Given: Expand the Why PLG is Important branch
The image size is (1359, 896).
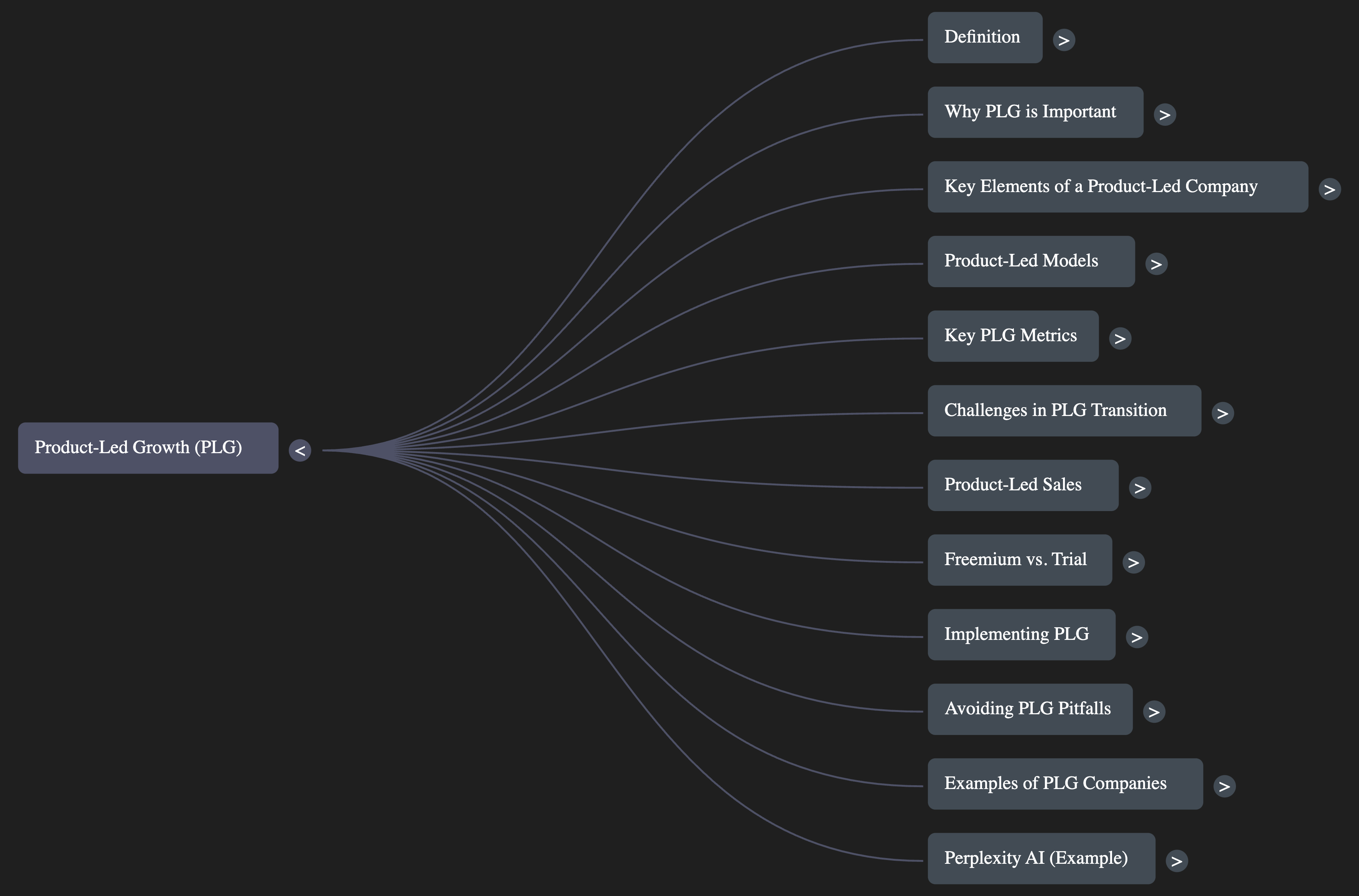Looking at the screenshot, I should pos(1165,114).
